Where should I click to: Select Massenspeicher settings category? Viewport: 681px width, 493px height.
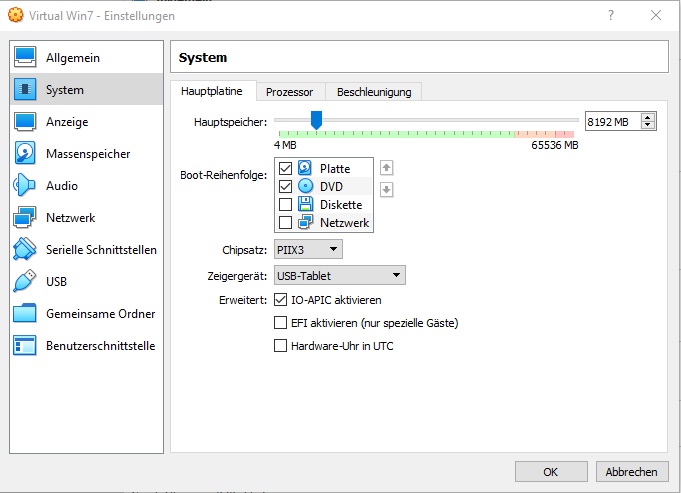86,153
